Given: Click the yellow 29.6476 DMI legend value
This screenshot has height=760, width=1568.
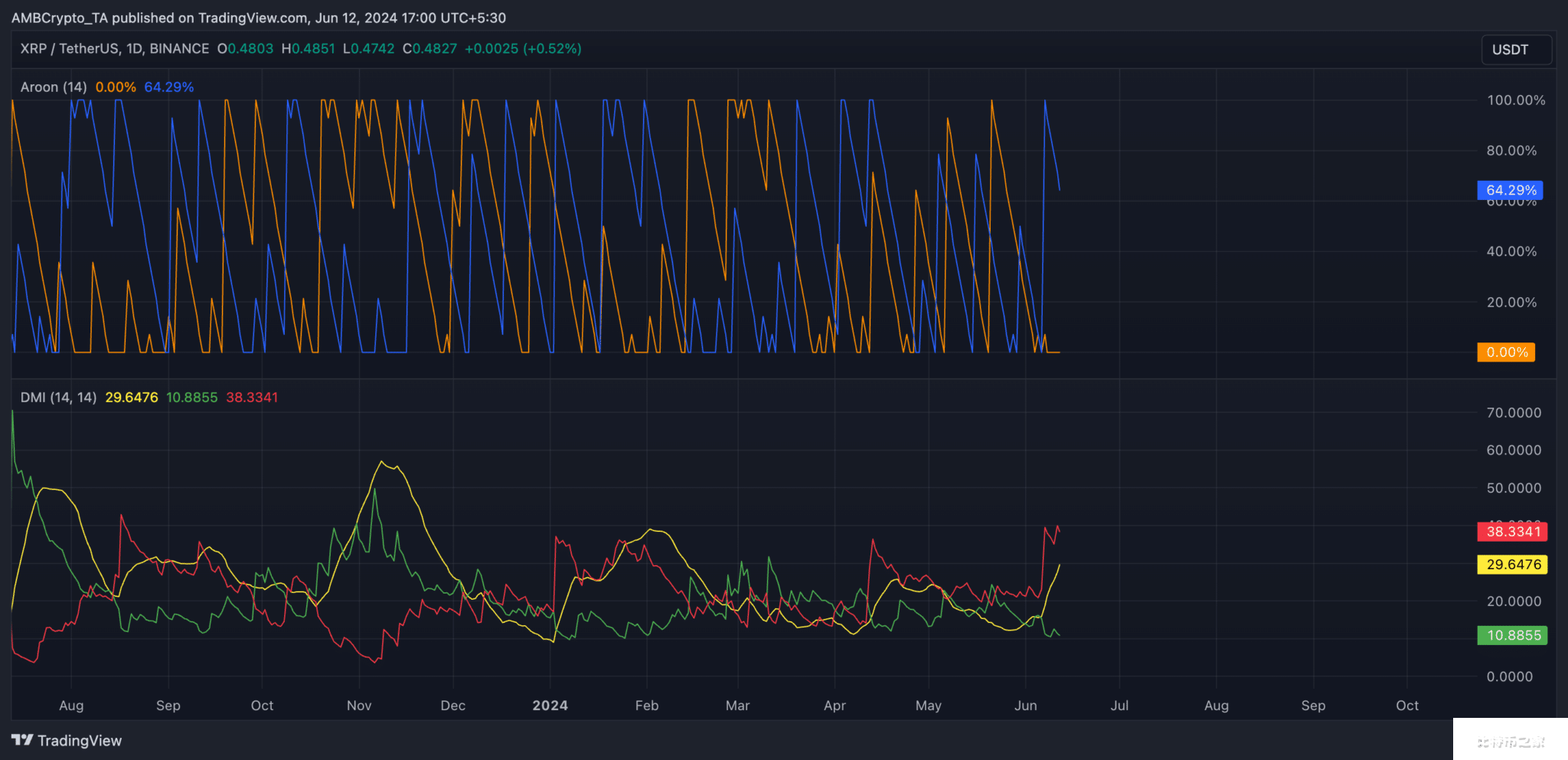Looking at the screenshot, I should click(132, 398).
